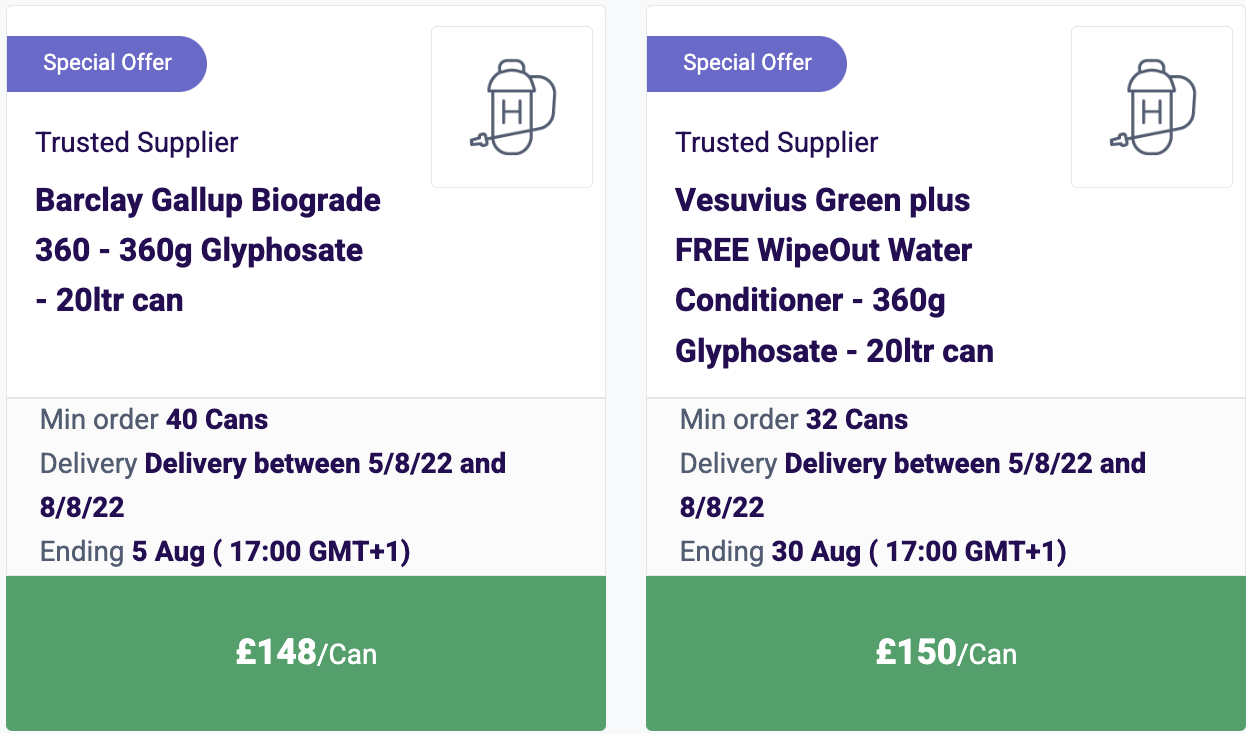
Task: Click the Ending 30 Aug deadline line
Action: pos(873,551)
